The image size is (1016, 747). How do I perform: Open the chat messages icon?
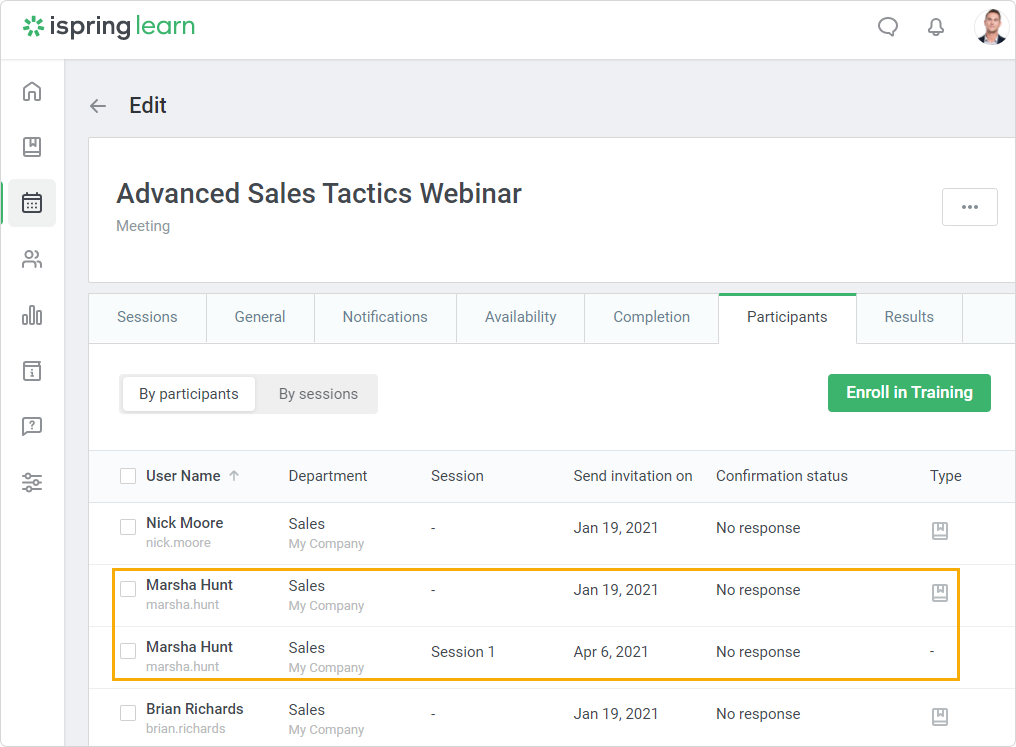click(888, 27)
